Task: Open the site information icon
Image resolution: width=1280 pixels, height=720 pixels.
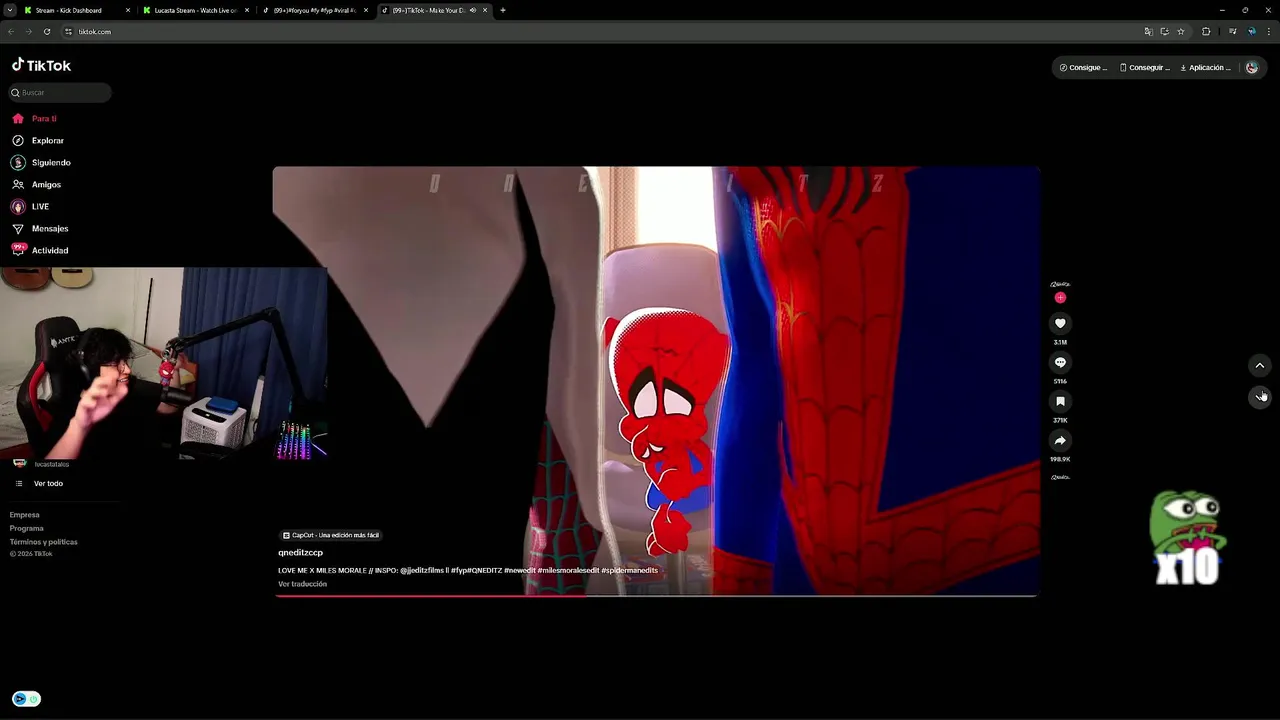Action: point(68,32)
